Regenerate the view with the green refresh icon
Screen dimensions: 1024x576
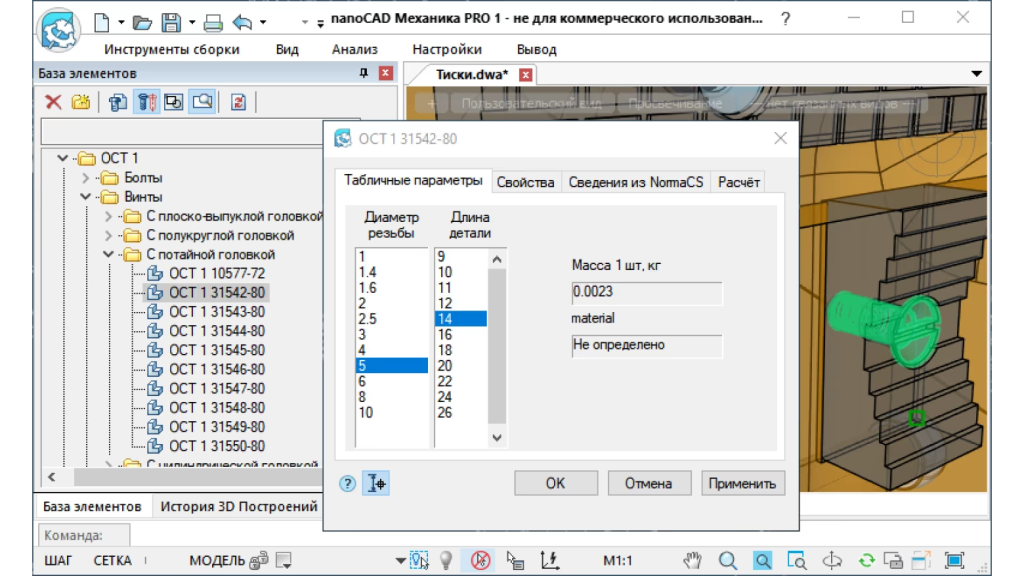pyautogui.click(x=867, y=562)
